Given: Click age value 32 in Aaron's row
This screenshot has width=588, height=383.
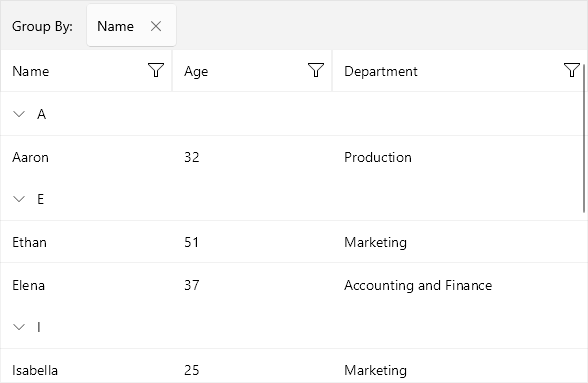Looking at the screenshot, I should 192,157.
